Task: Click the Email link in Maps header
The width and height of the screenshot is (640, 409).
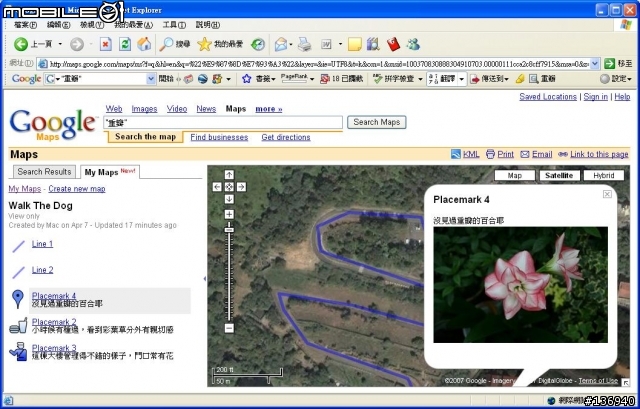Action: 542,154
